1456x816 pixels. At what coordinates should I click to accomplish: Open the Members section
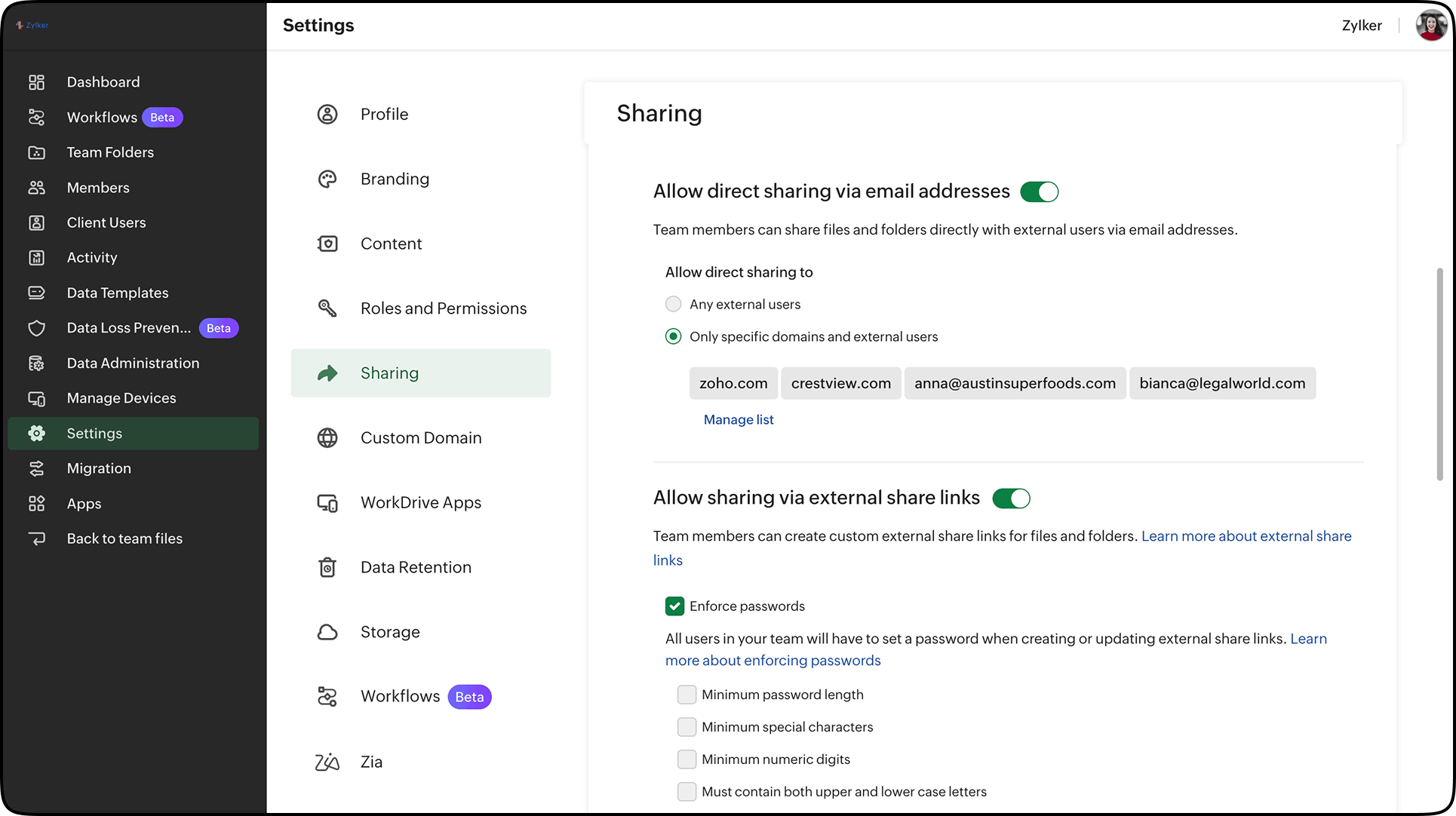tap(97, 187)
